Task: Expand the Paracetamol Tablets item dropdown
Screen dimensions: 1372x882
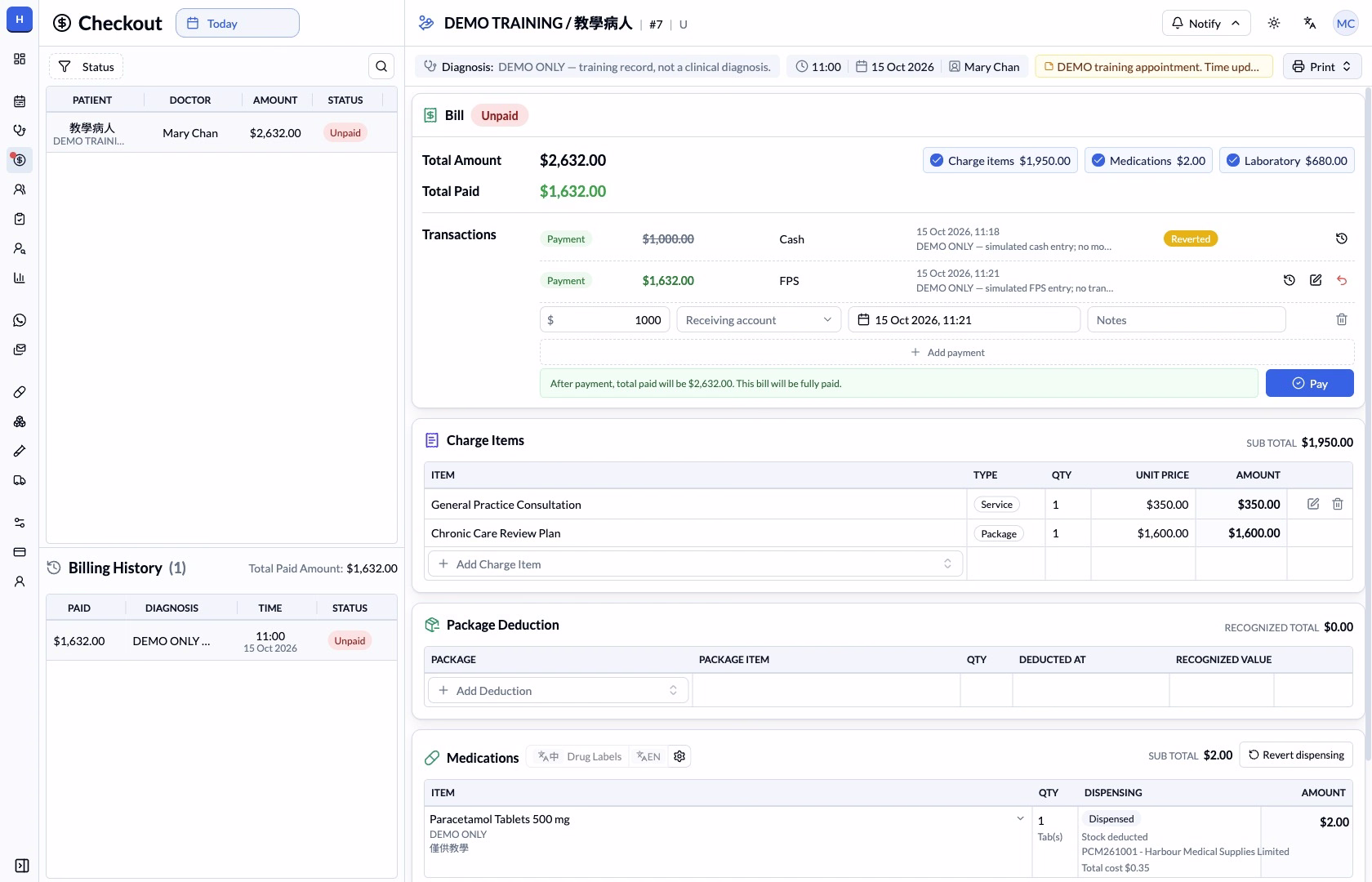Action: pos(1020,818)
